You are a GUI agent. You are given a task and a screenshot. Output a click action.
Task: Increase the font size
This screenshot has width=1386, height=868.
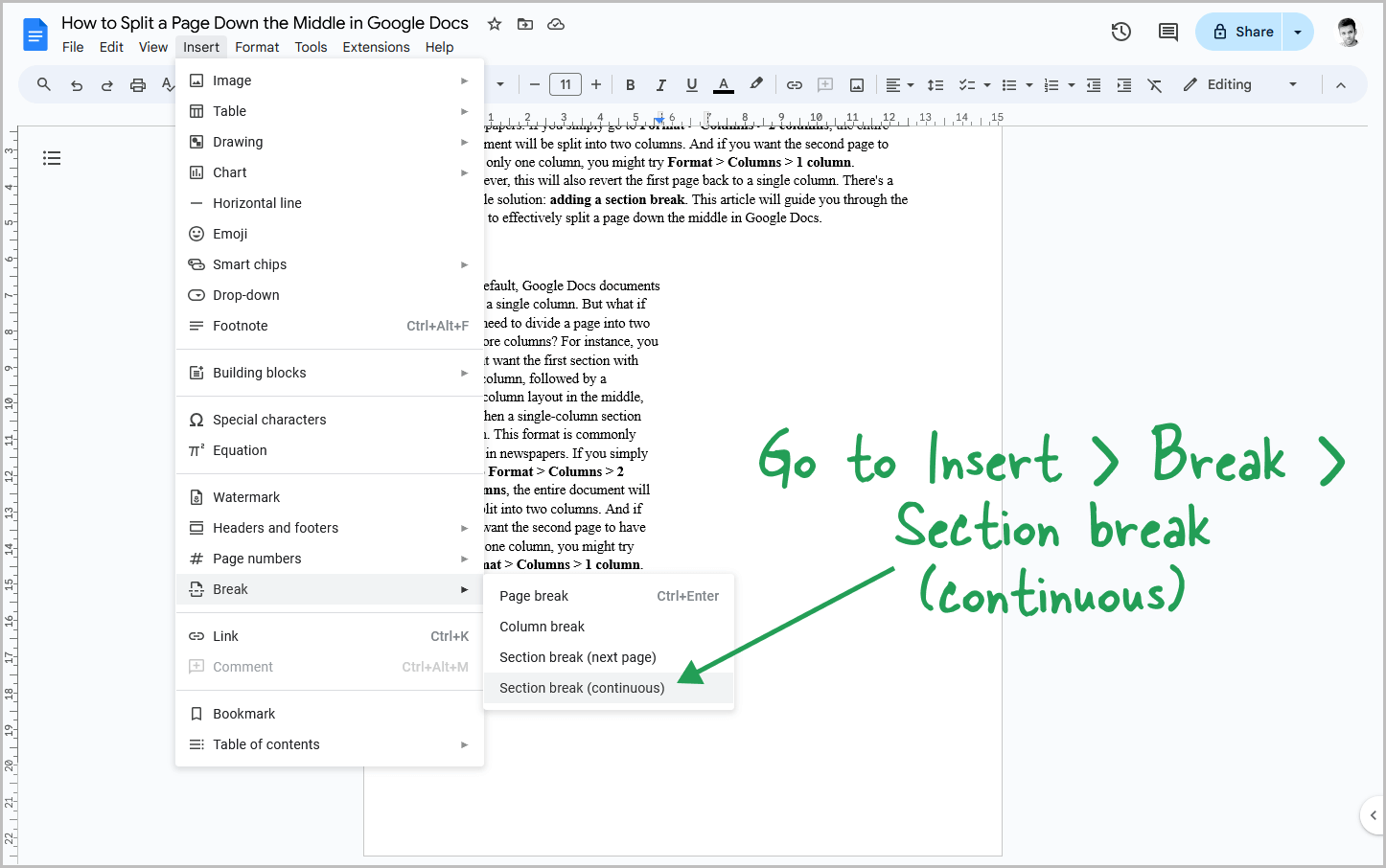(596, 84)
